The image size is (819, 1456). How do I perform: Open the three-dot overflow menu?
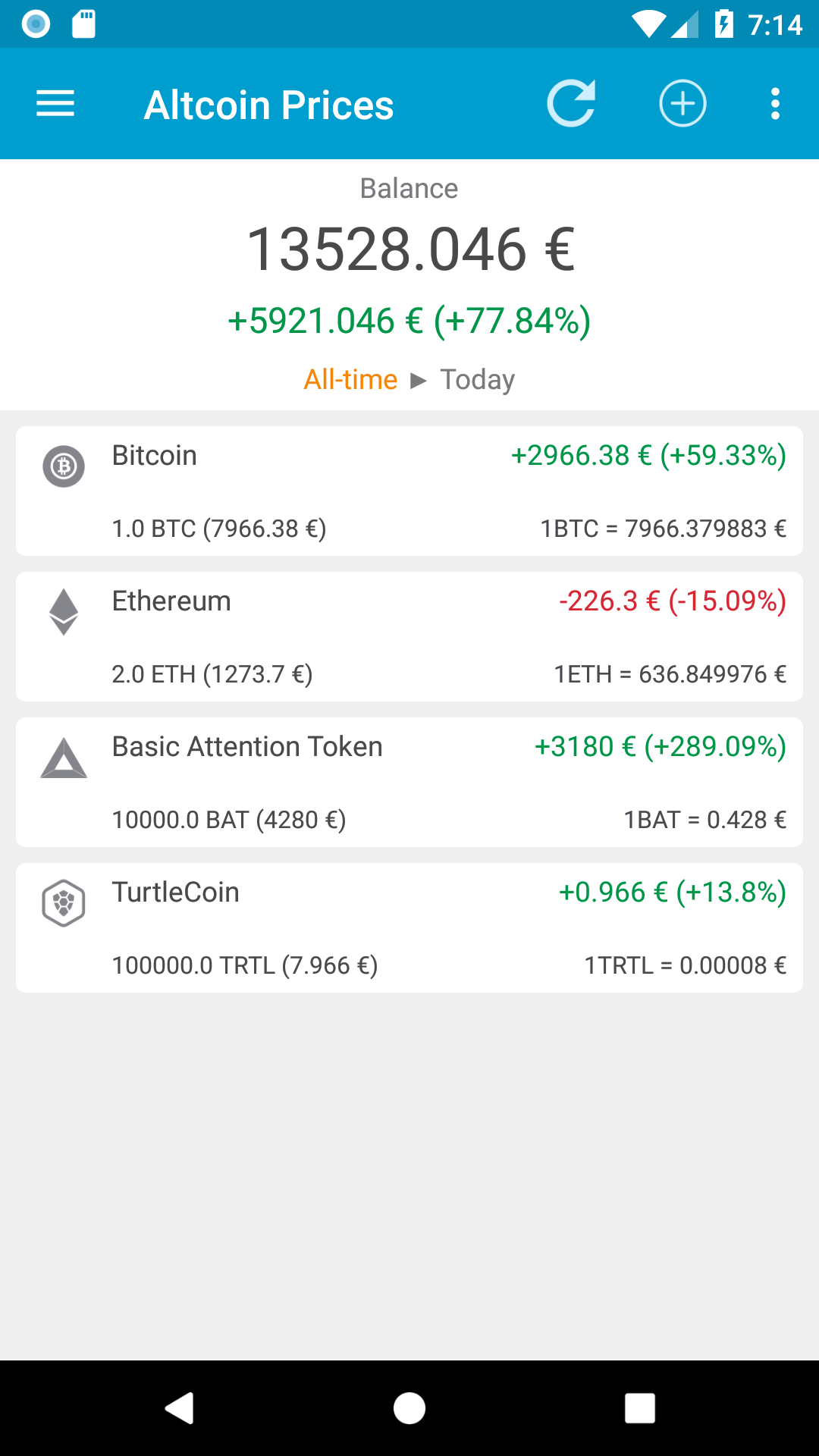pos(774,103)
